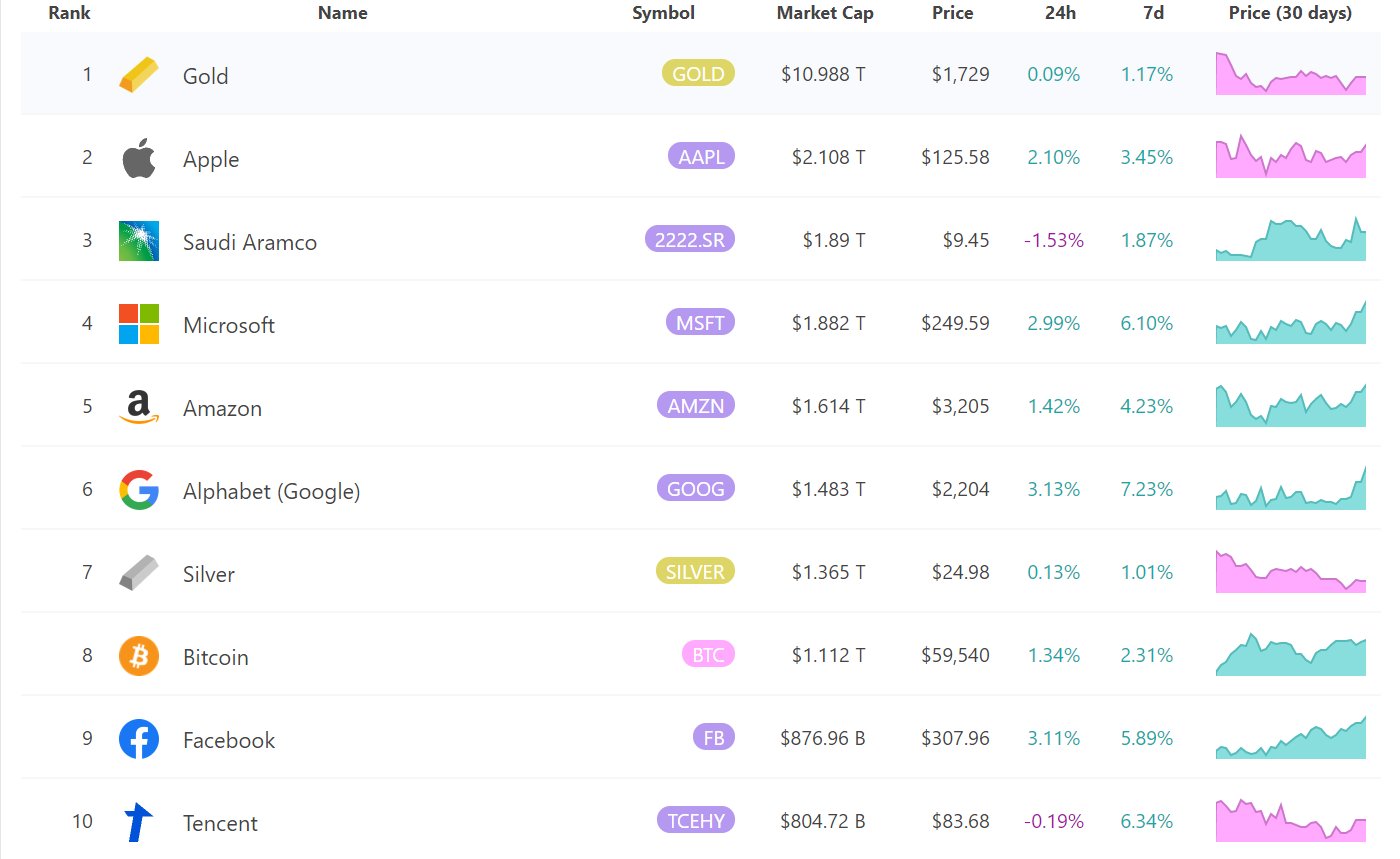Click Microsoft price $249.59

tap(956, 323)
